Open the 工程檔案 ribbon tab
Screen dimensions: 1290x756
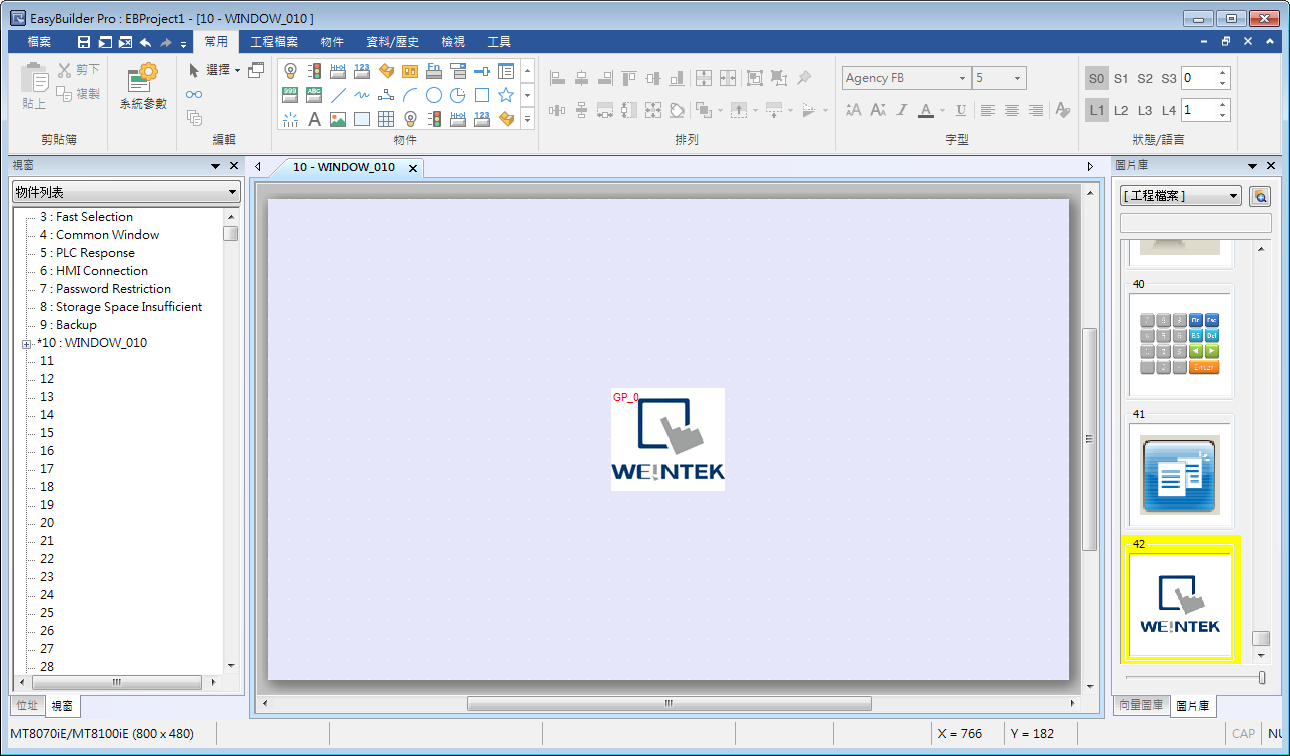(x=274, y=42)
